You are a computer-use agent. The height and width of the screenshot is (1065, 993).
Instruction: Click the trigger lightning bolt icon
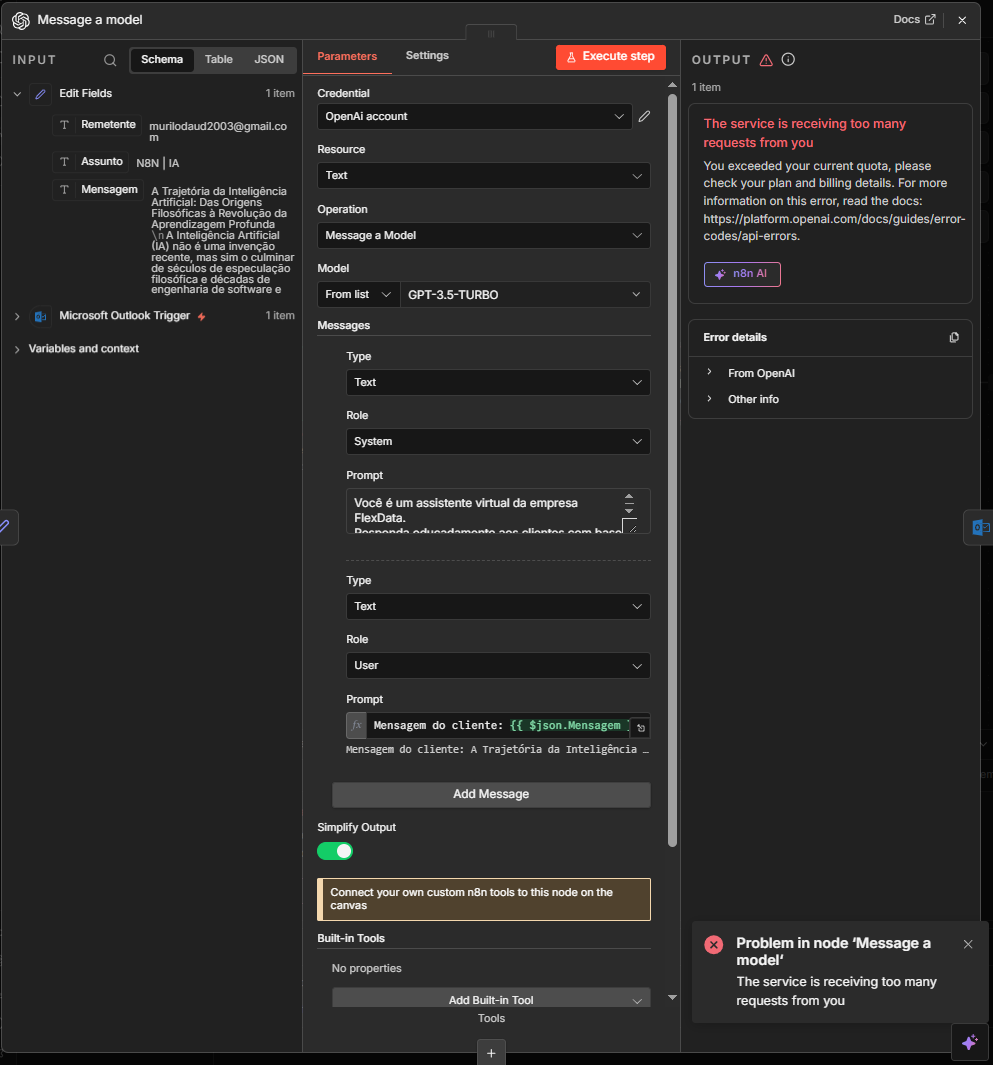coord(202,317)
